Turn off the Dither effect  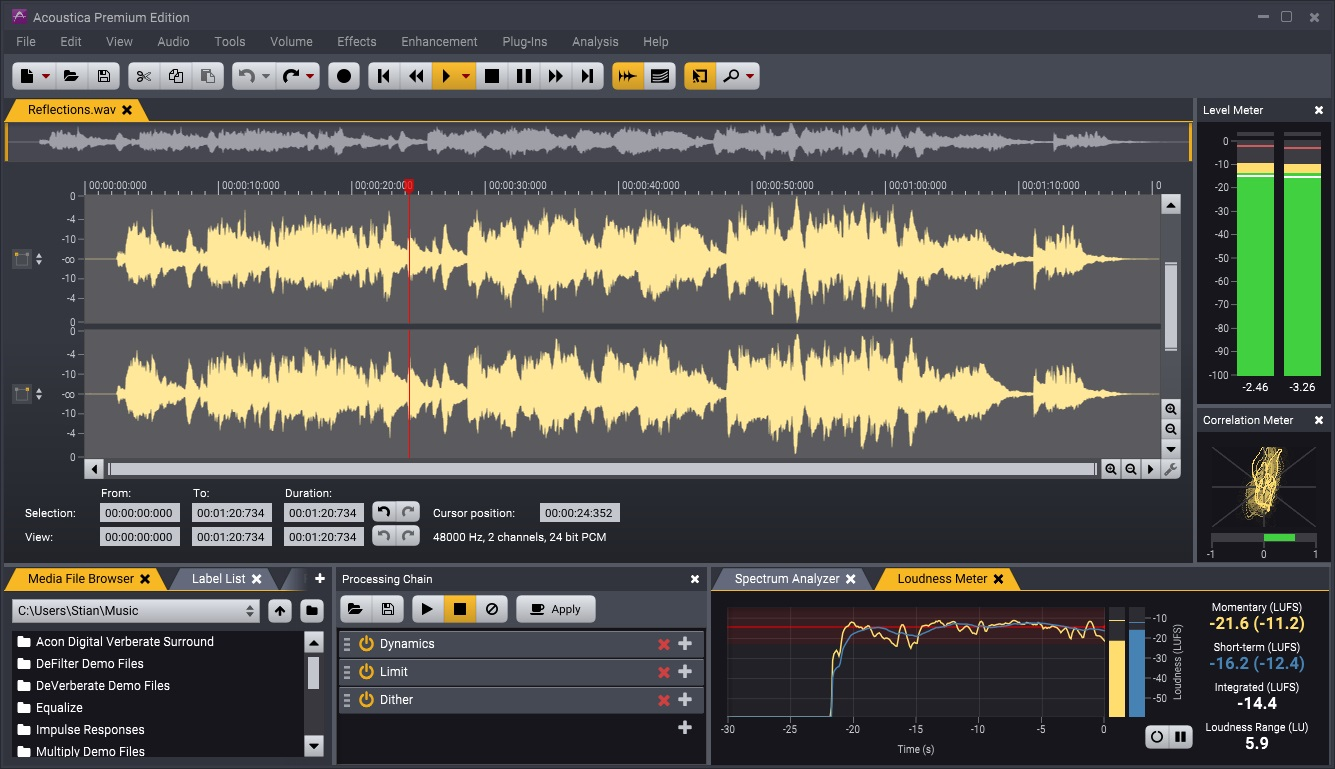coord(365,699)
